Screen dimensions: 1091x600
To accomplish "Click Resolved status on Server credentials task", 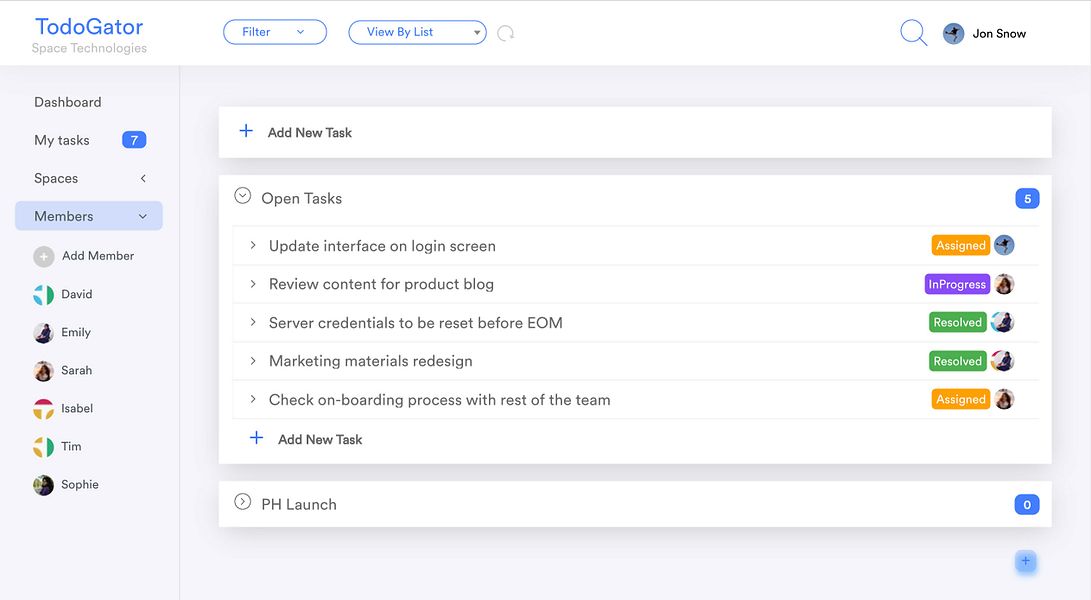I will click(958, 322).
